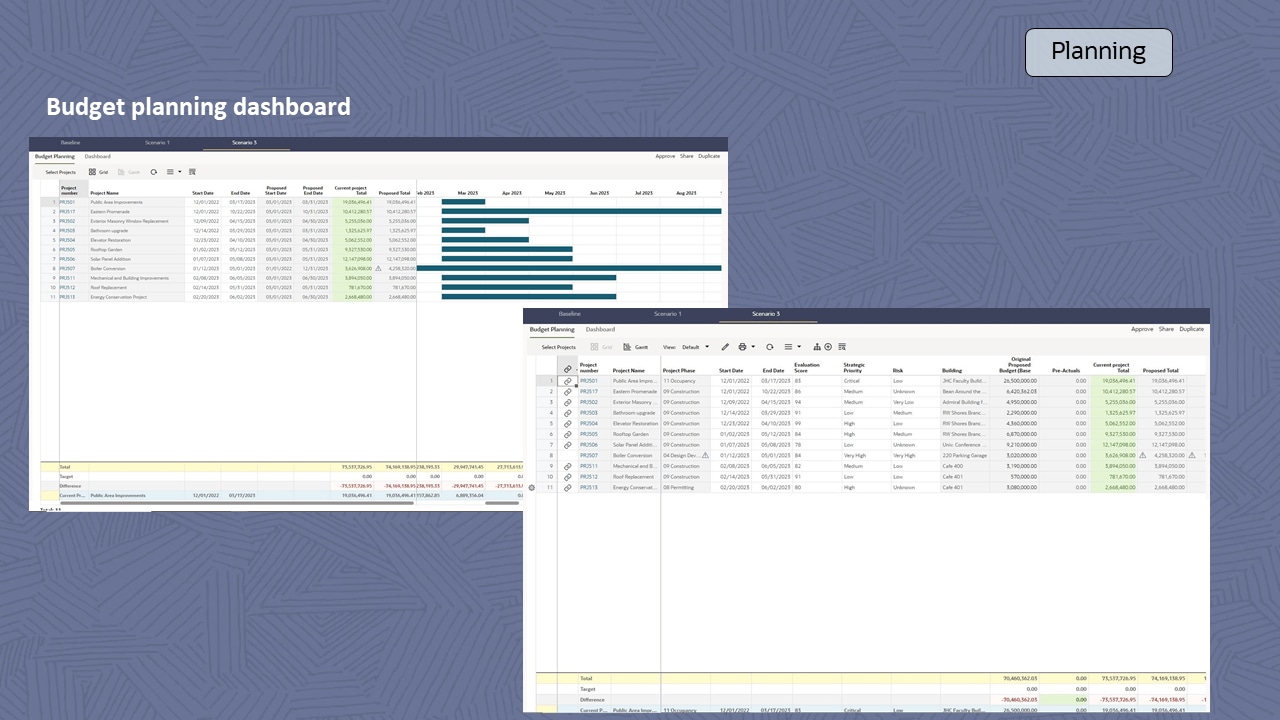Switch to Scenario 1 tab in right panel
The width and height of the screenshot is (1280, 720).
pyautogui.click(x=667, y=314)
